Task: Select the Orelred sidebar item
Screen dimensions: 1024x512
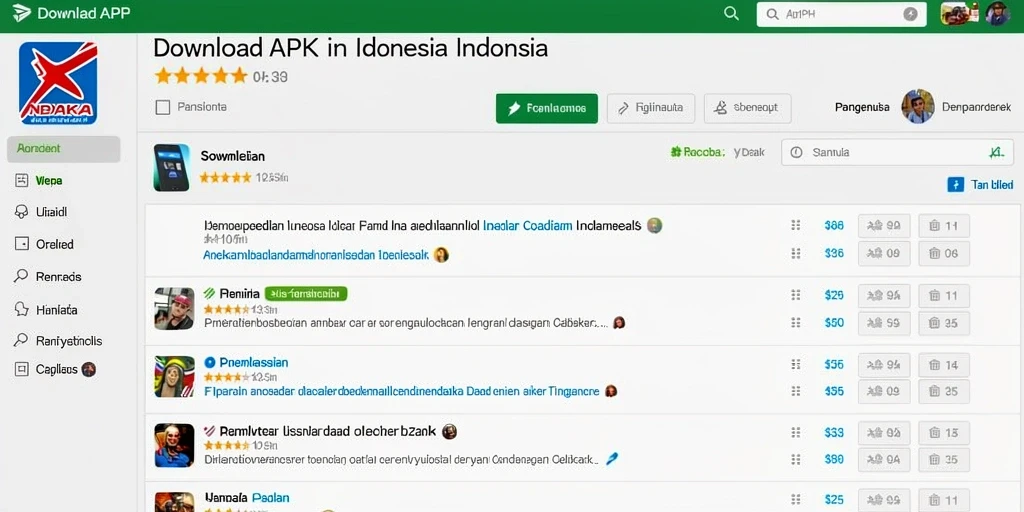Action: point(44,244)
